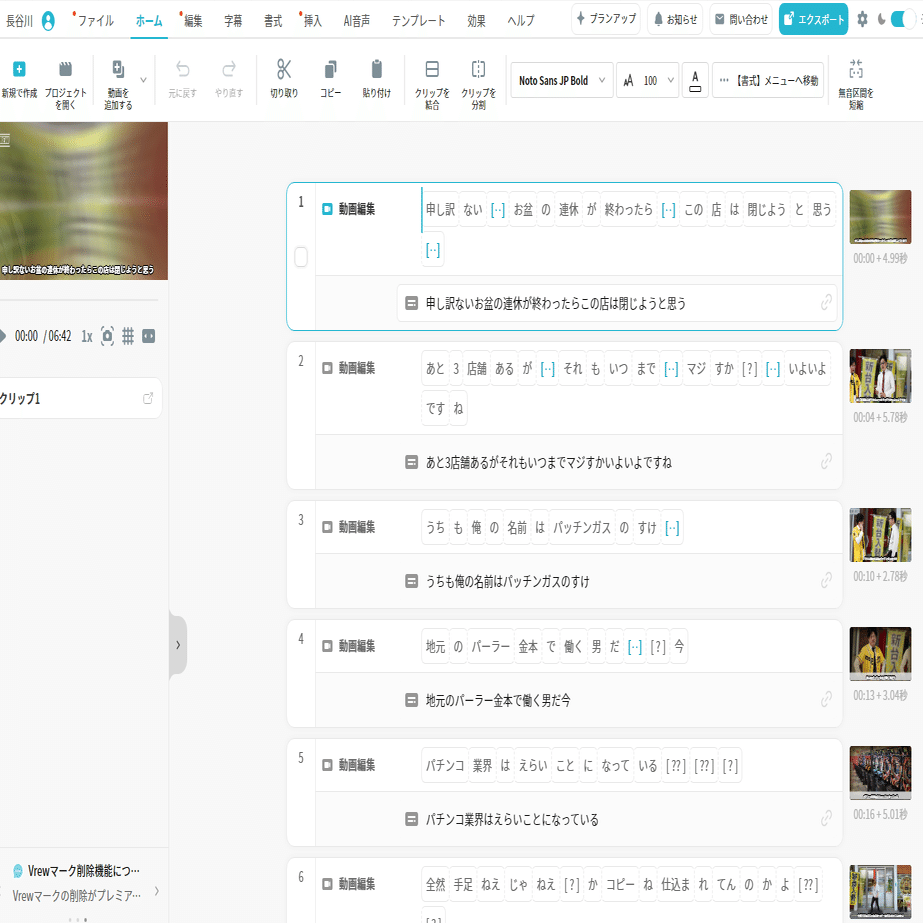Merge clips with クリップを結合
Screen dimensions: 923x923
click(432, 85)
